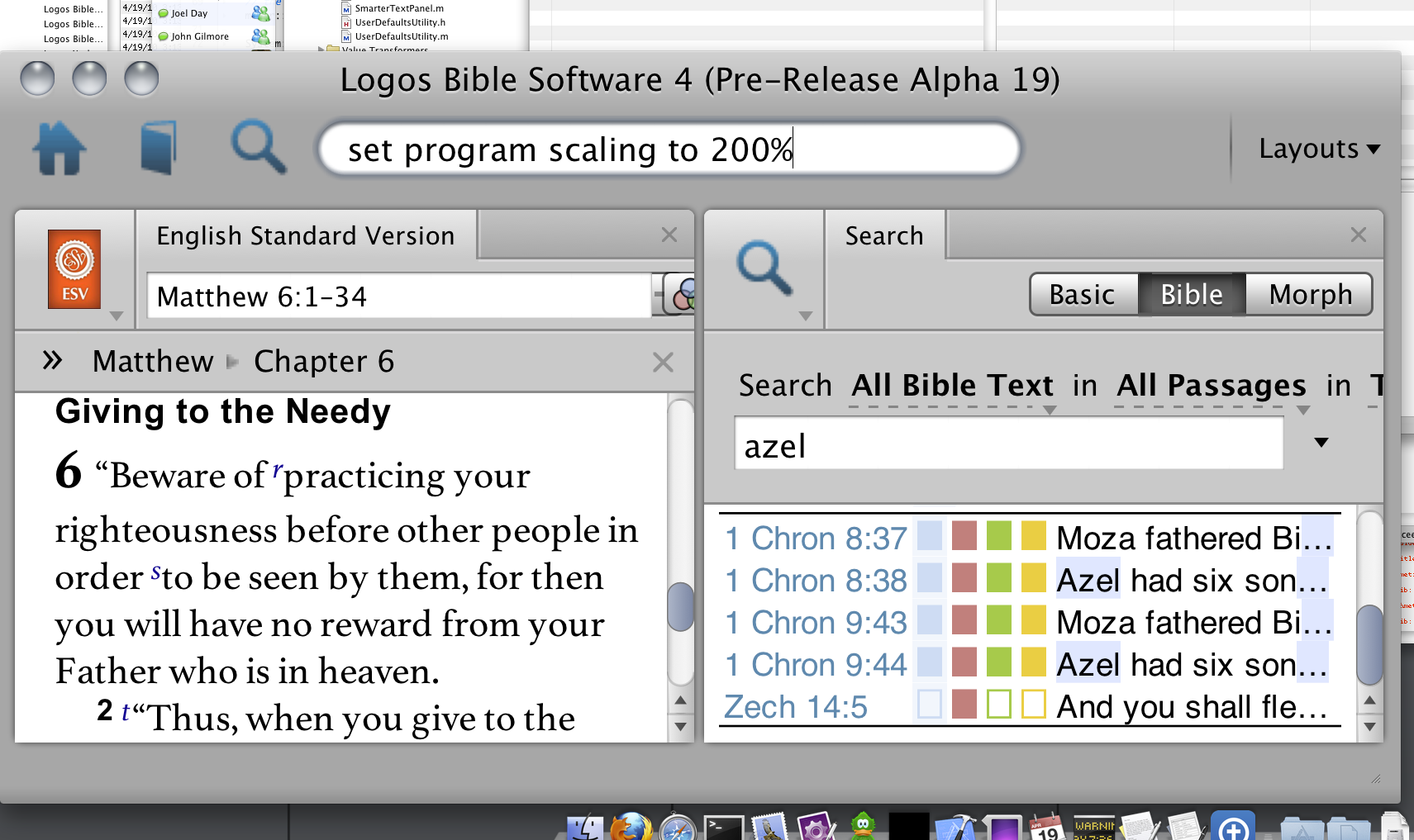The image size is (1414, 840).
Task: Click the blue swatch in 1 Chron 9:44 row
Action: [930, 662]
